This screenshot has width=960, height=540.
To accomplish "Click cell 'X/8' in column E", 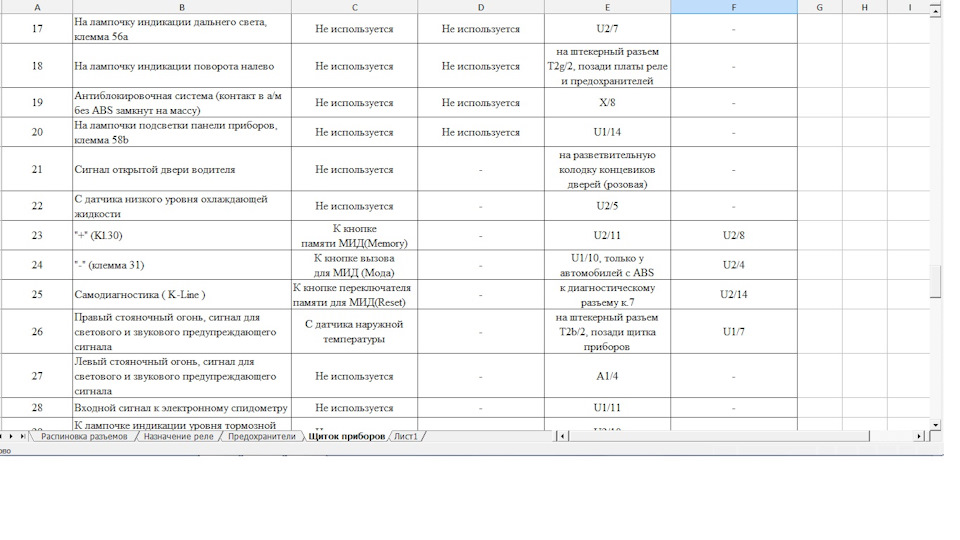I will coord(607,103).
